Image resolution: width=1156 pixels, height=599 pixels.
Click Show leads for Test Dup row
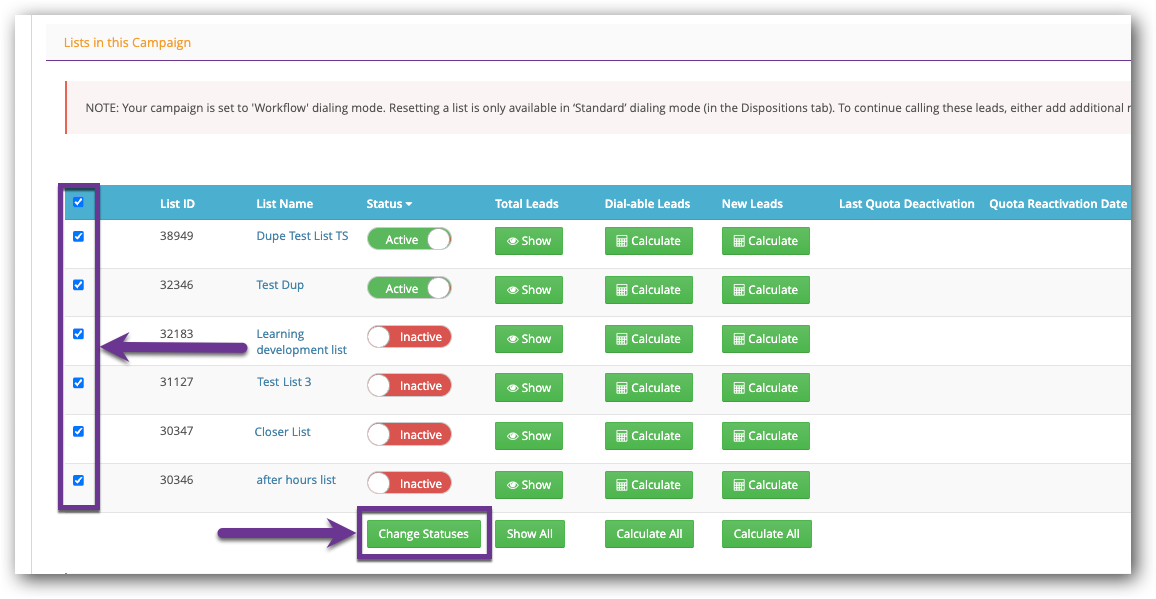[529, 290]
